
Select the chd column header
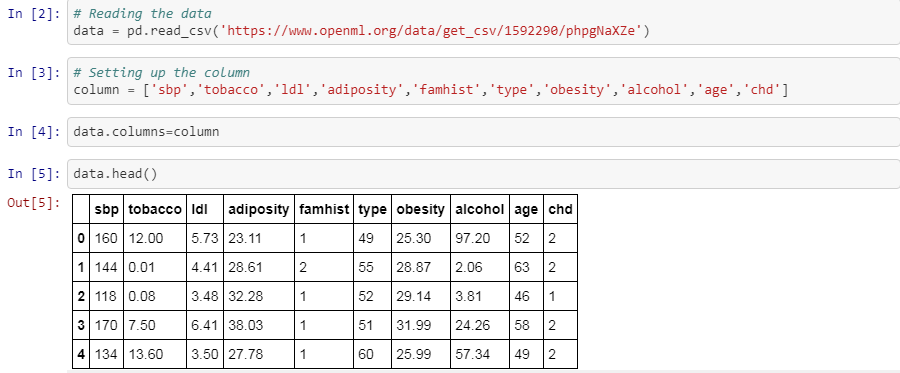560,209
